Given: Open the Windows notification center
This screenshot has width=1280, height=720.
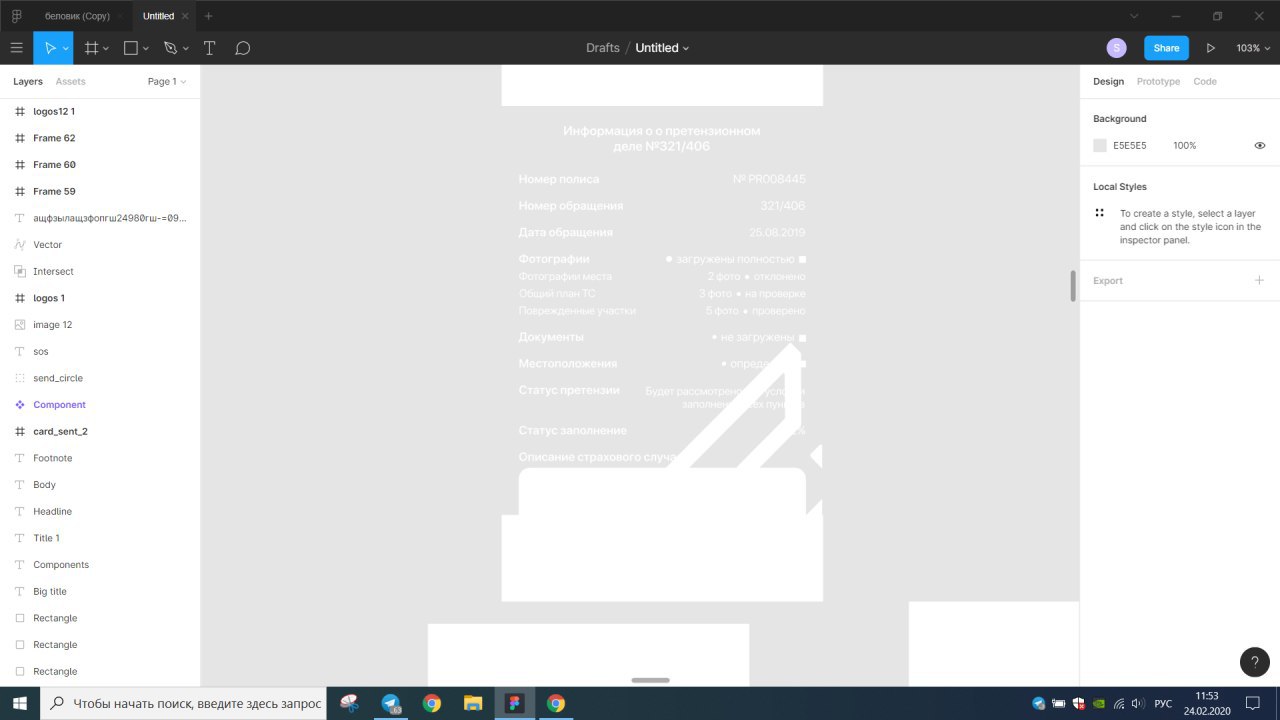Looking at the screenshot, I should [1252, 703].
